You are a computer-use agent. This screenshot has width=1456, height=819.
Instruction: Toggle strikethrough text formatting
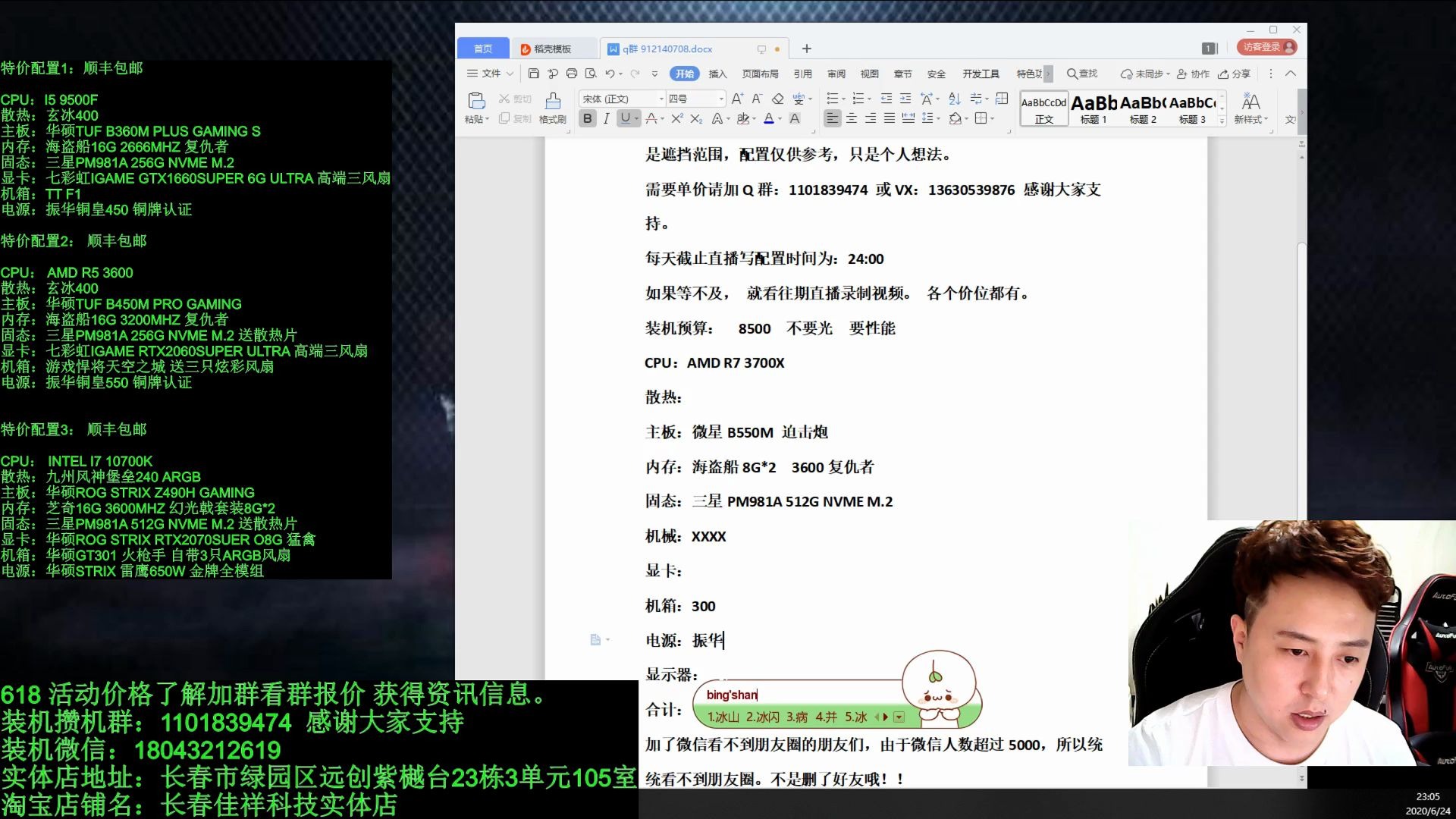pyautogui.click(x=650, y=118)
